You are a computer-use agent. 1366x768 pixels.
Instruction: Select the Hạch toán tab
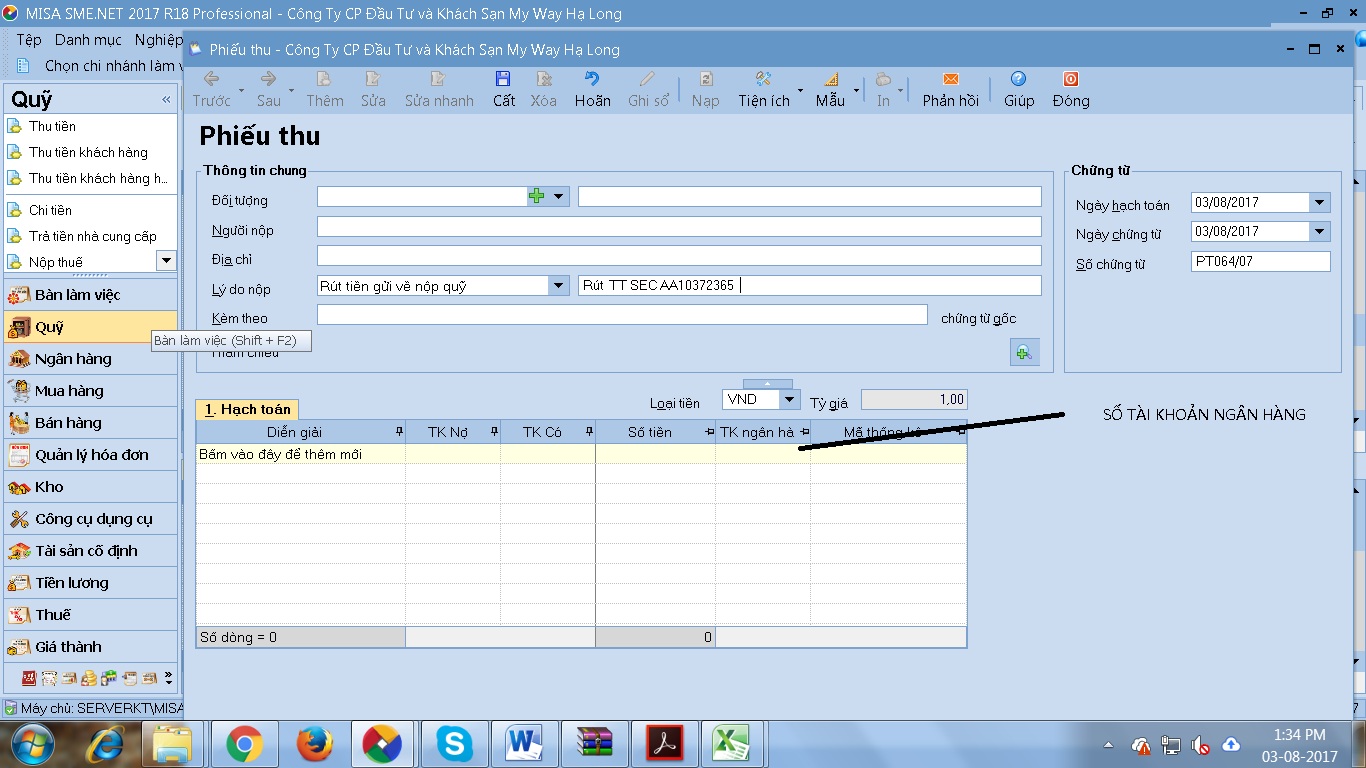click(248, 409)
